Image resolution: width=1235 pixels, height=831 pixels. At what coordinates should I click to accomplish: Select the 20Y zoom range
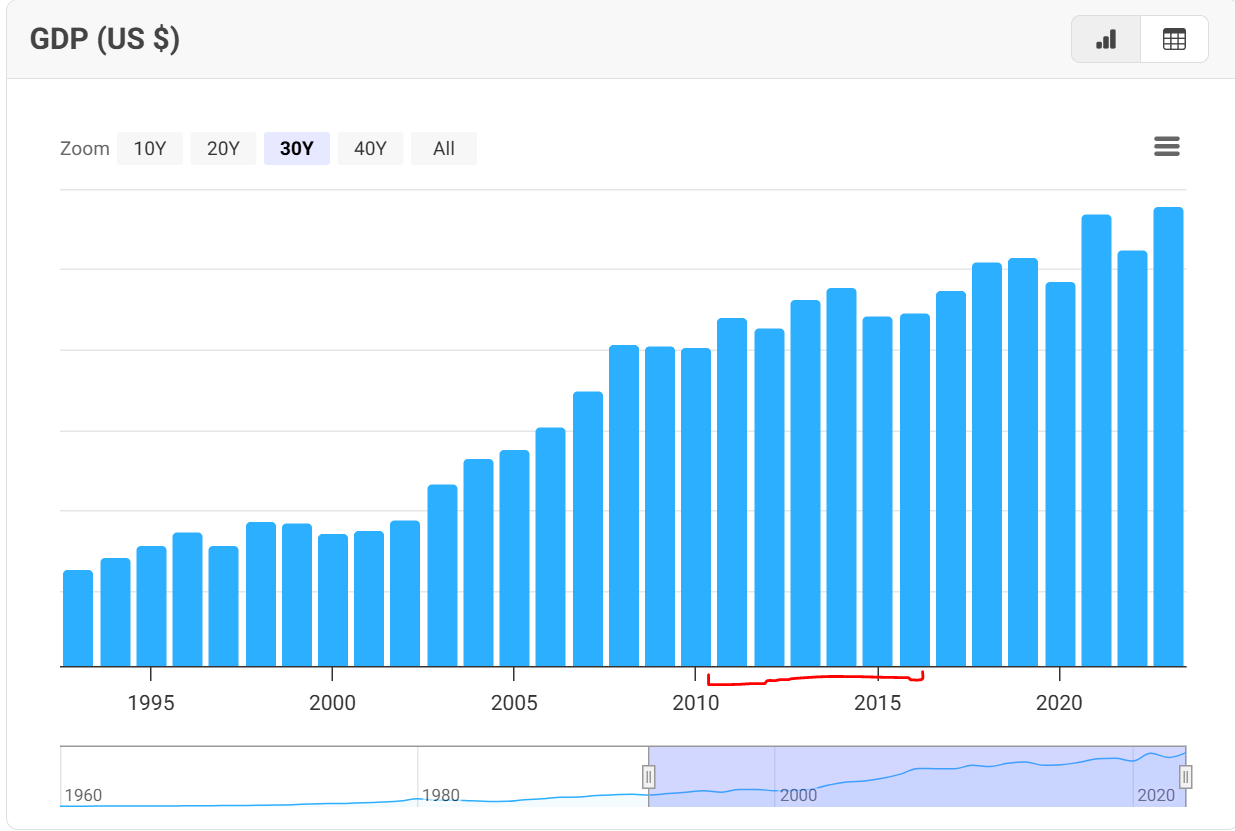point(223,148)
